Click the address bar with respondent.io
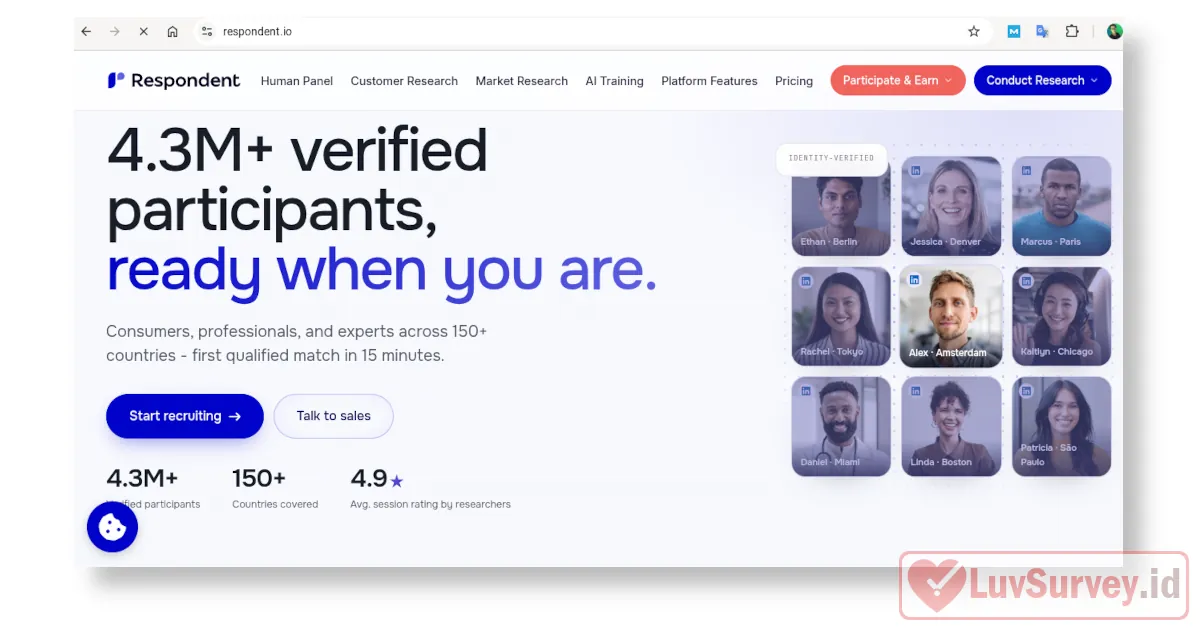The width and height of the screenshot is (1200, 630). point(590,31)
